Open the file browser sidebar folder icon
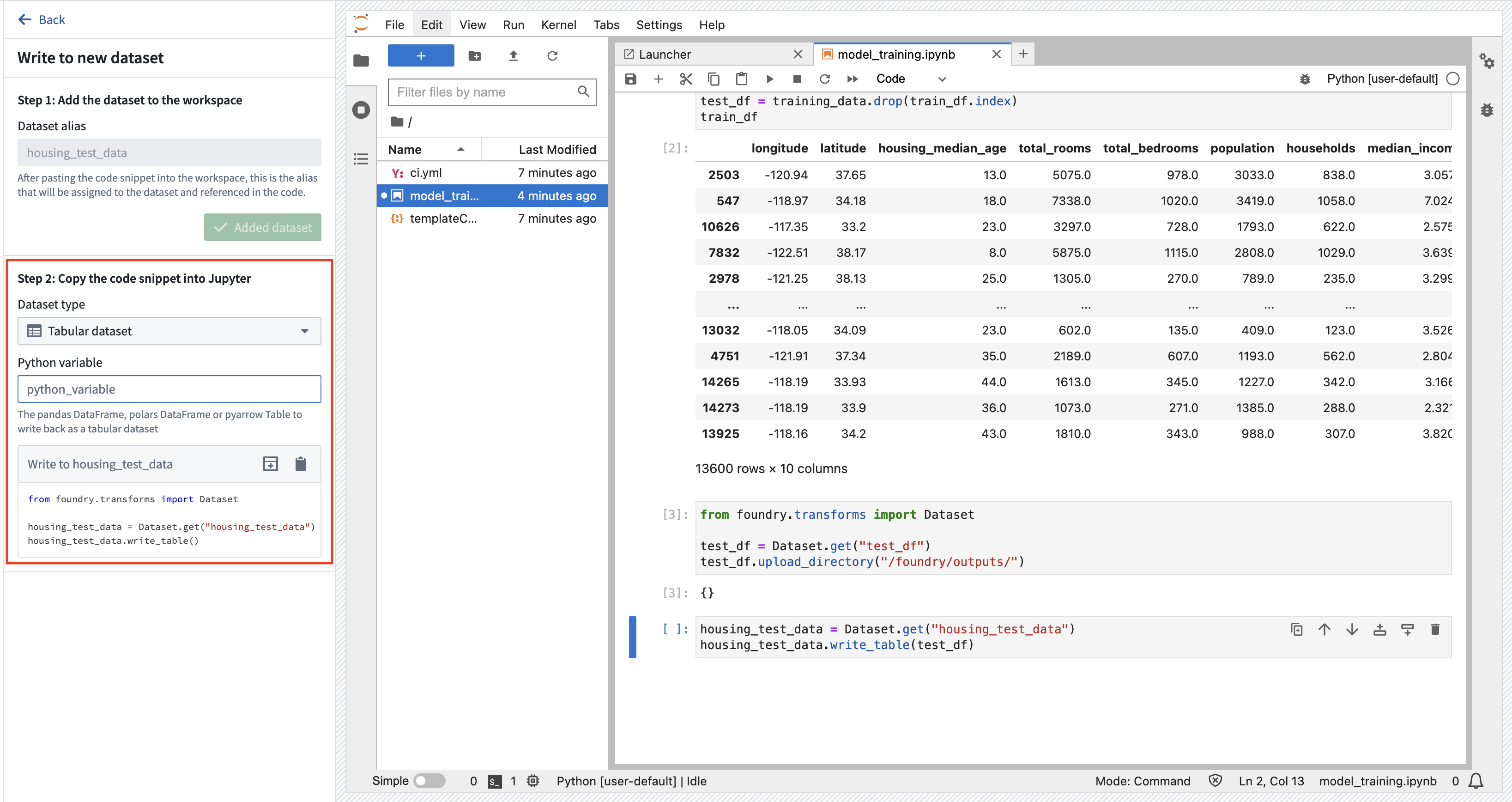Screen dimensions: 1512x802 [x=361, y=61]
